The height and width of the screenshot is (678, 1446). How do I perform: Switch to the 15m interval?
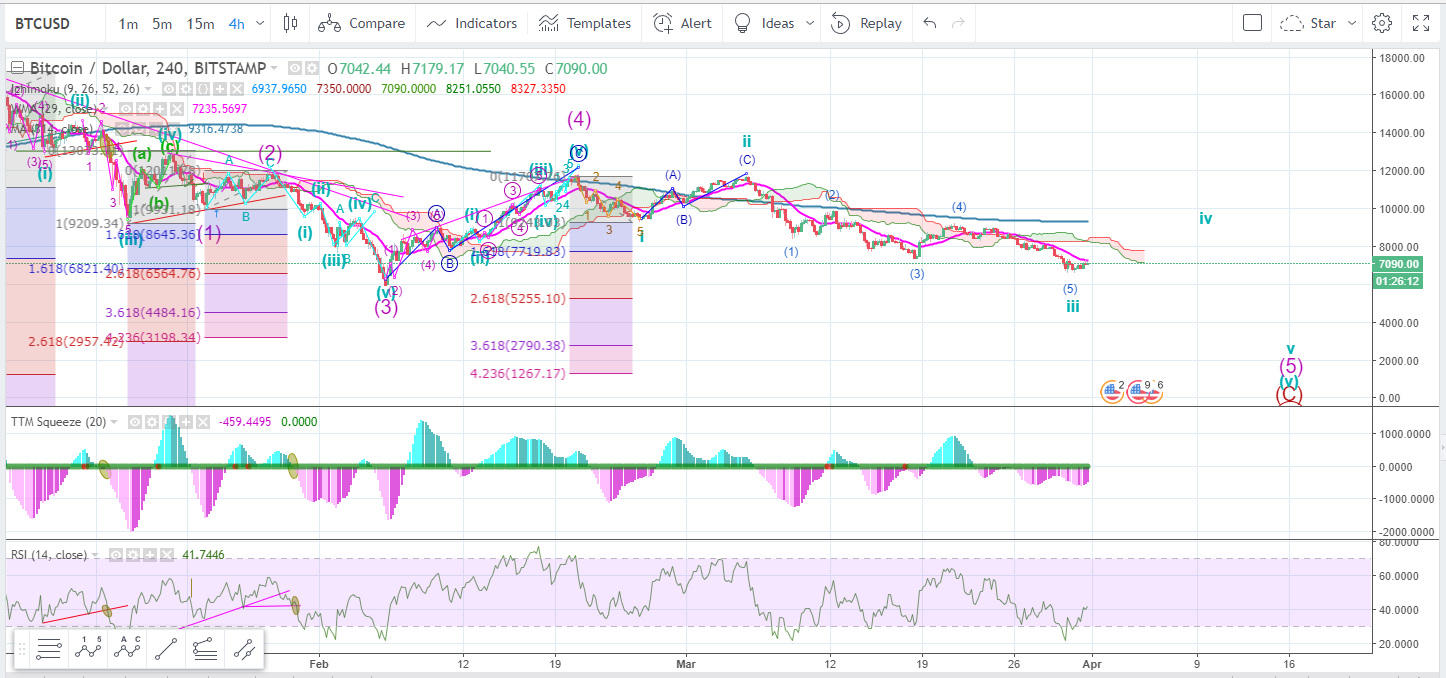pos(200,23)
